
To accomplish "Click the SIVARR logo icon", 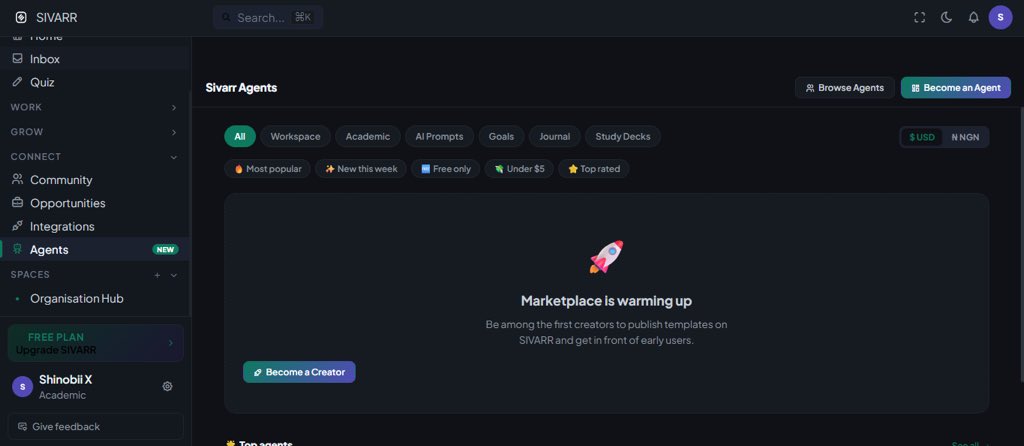I will (21, 18).
